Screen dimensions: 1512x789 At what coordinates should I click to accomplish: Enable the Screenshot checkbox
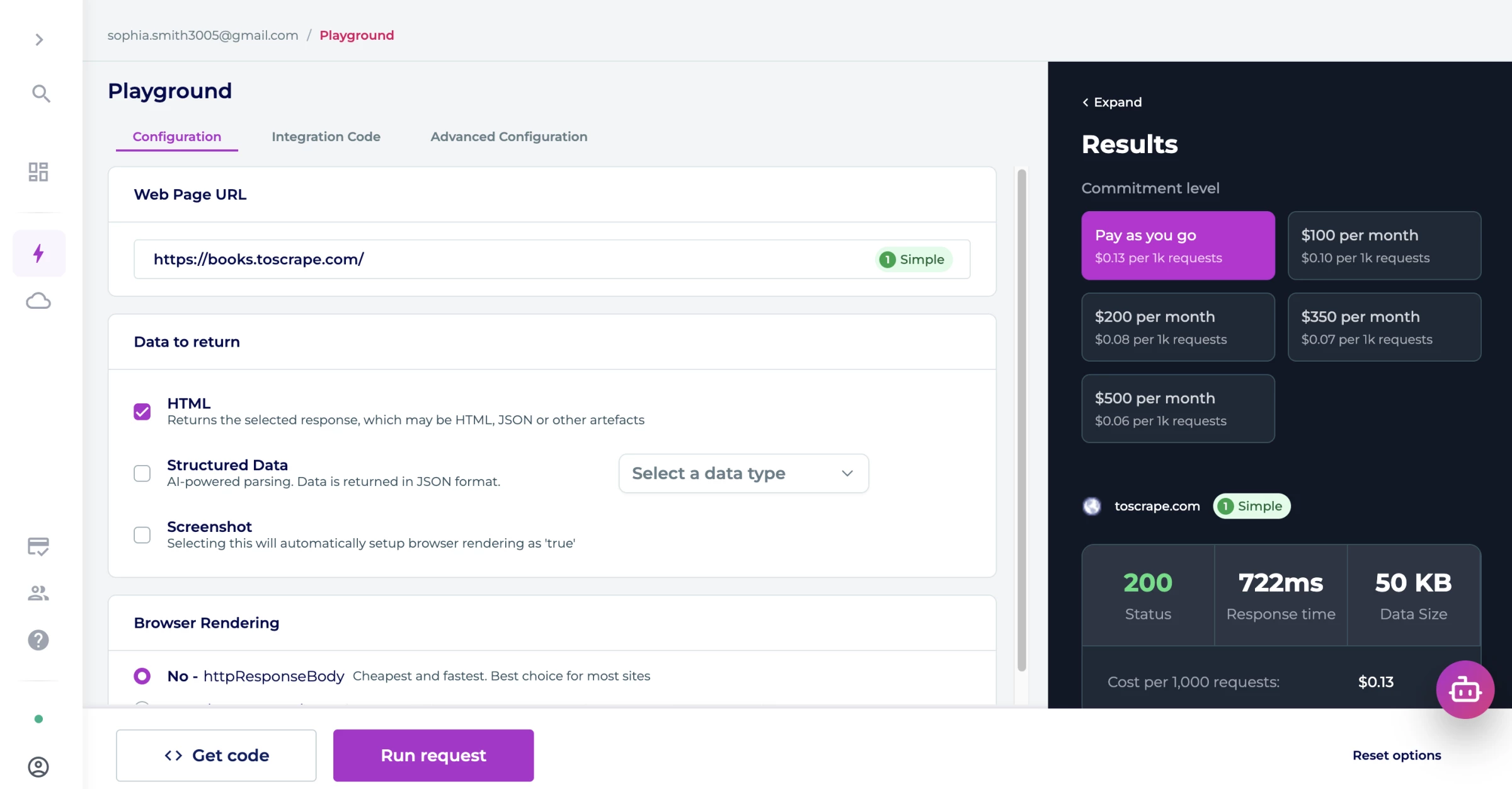pos(142,535)
